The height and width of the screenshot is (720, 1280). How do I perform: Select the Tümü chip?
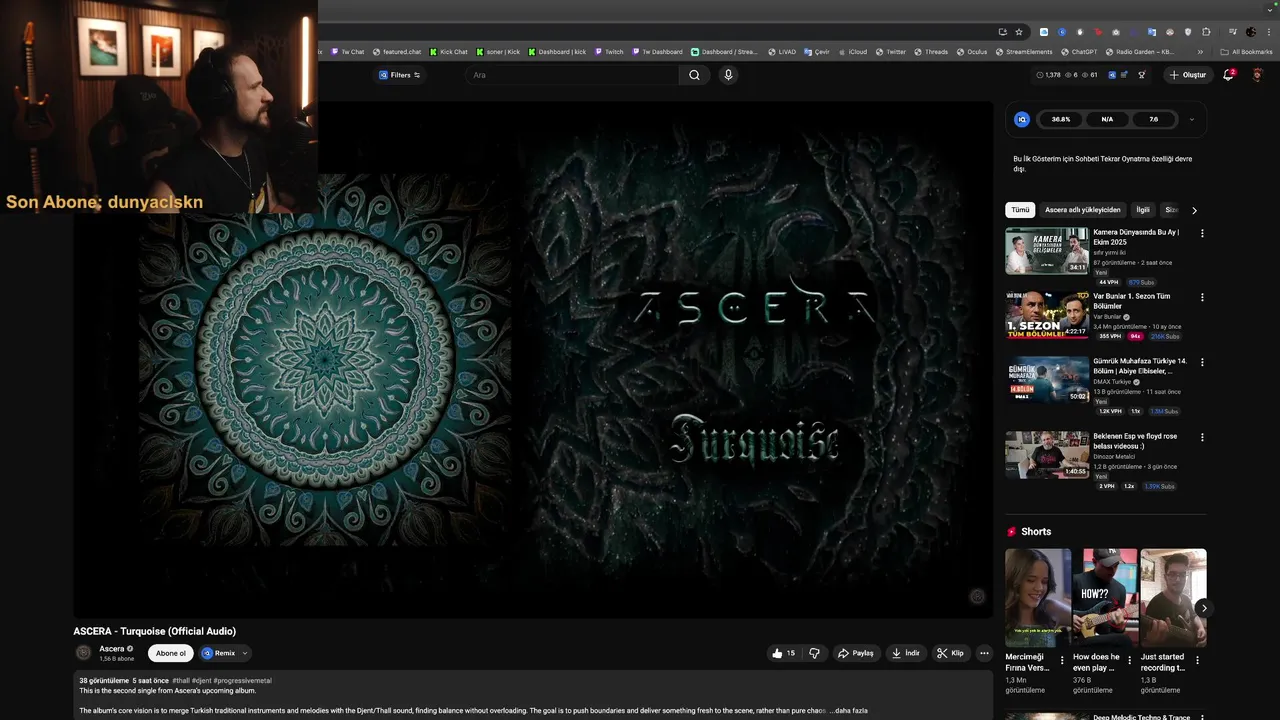coord(1020,210)
